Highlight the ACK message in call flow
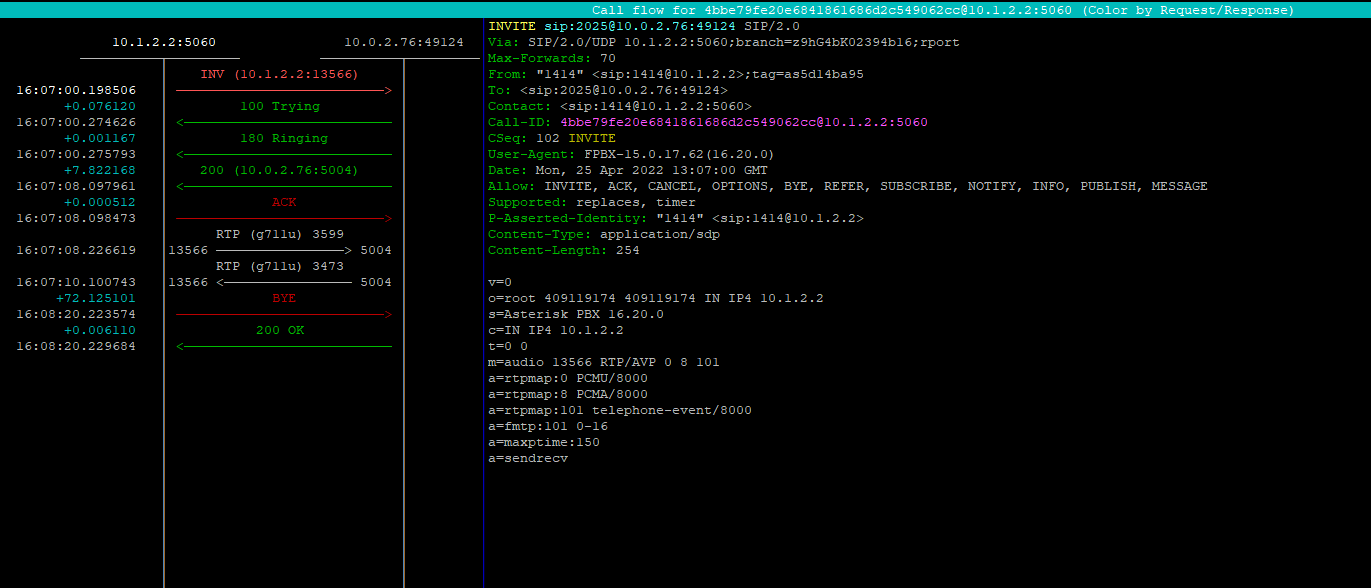Viewport: 1371px width, 588px height. [x=284, y=202]
